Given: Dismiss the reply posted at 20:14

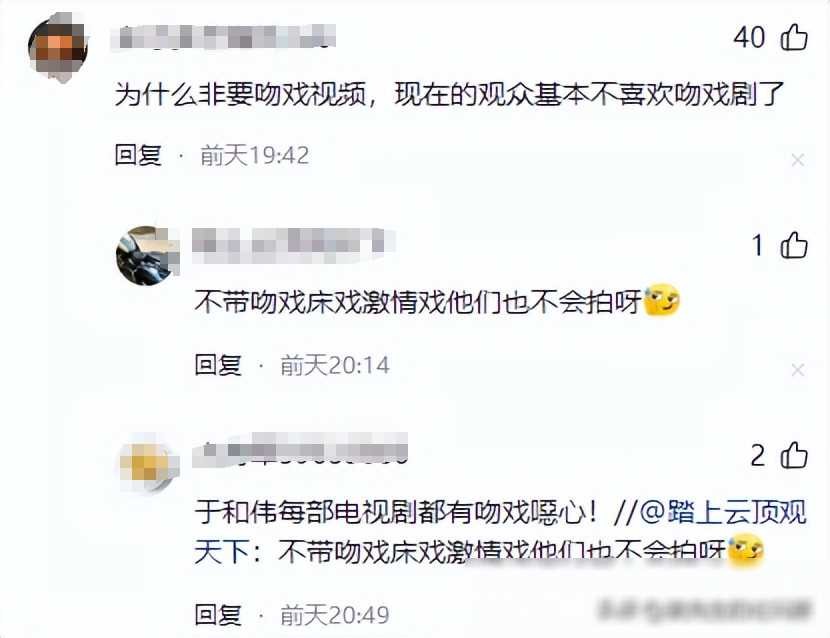Looking at the screenshot, I should [798, 370].
